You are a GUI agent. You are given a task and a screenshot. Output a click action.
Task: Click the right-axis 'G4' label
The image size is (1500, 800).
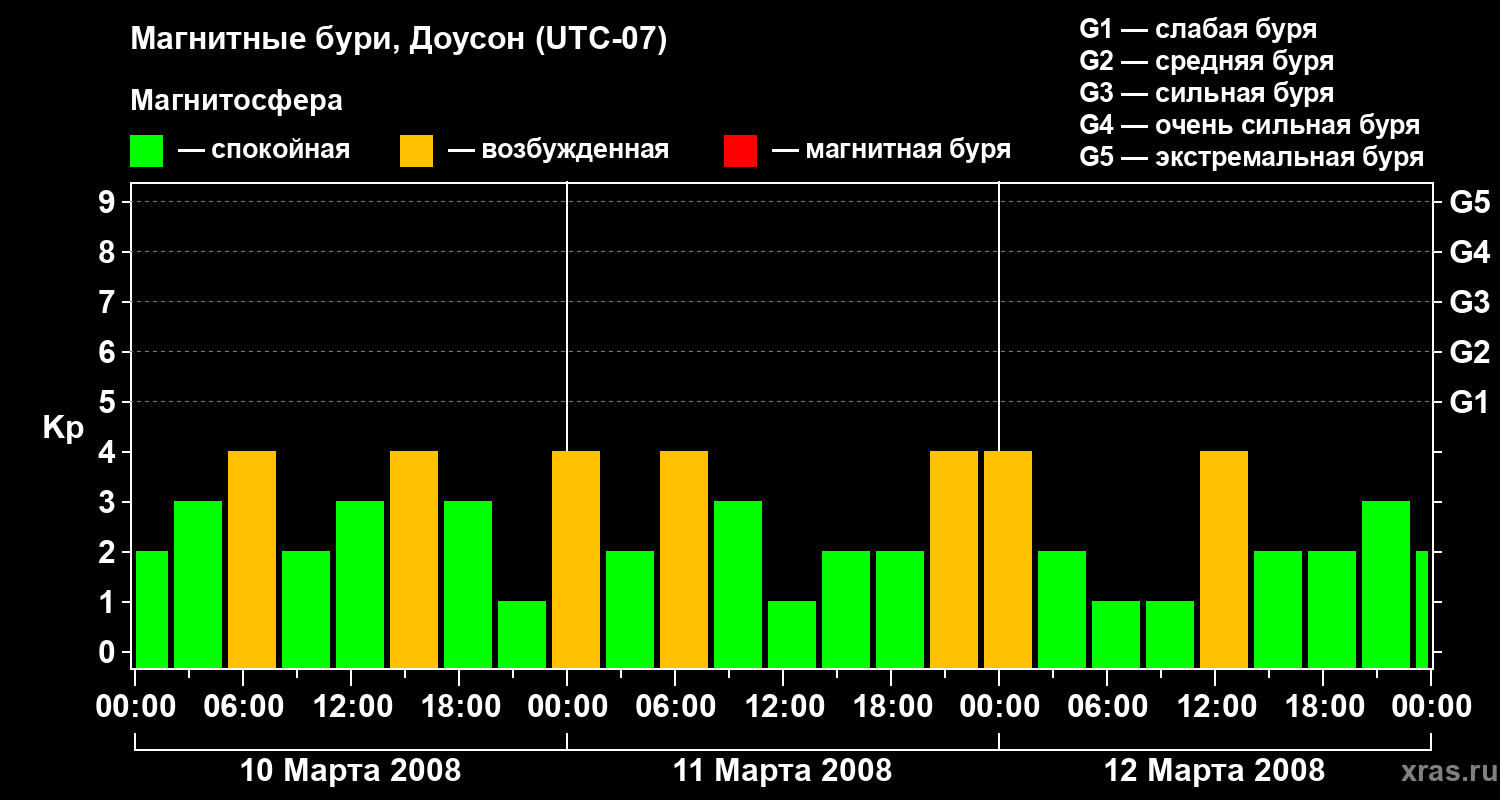coord(1470,252)
